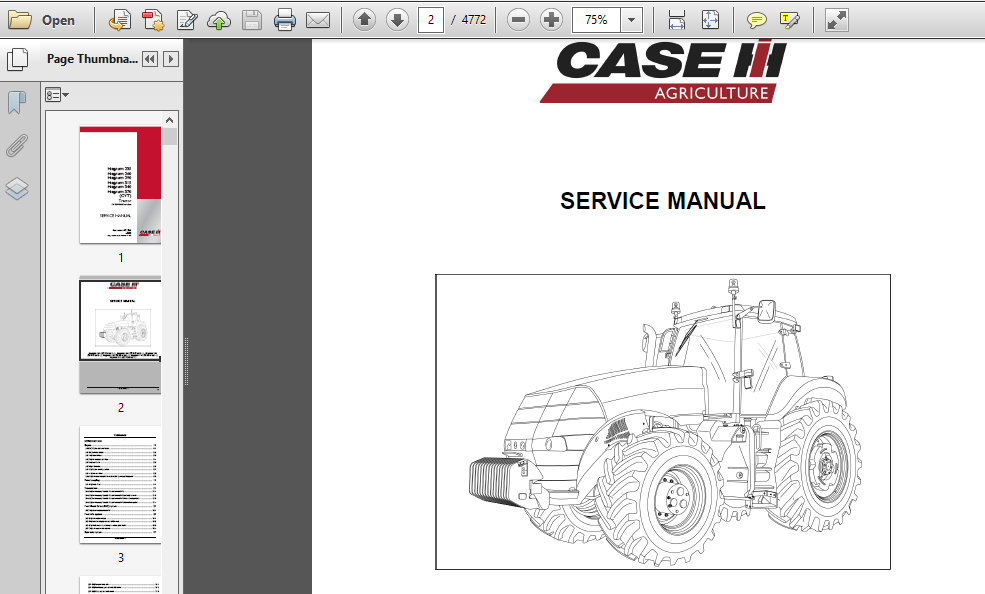This screenshot has width=985, height=594.
Task: Select the page 2 thumbnail
Action: tap(120, 335)
